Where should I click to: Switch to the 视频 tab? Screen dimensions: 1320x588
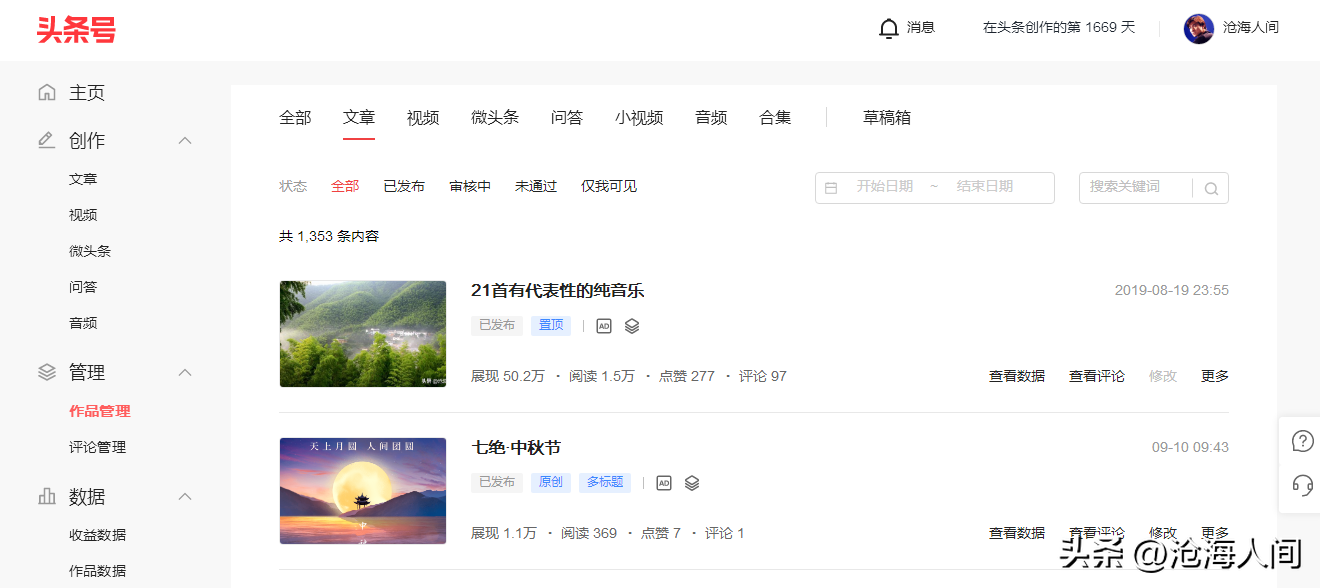(423, 118)
